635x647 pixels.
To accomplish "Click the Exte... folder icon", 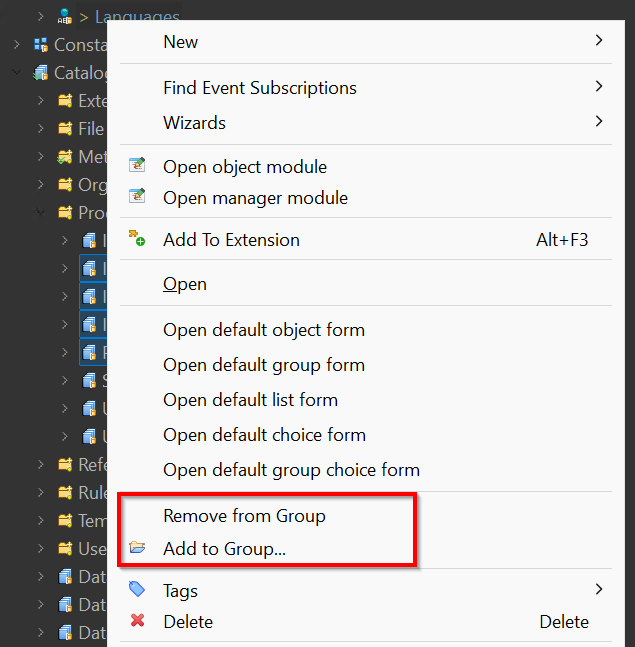I will tap(65, 100).
